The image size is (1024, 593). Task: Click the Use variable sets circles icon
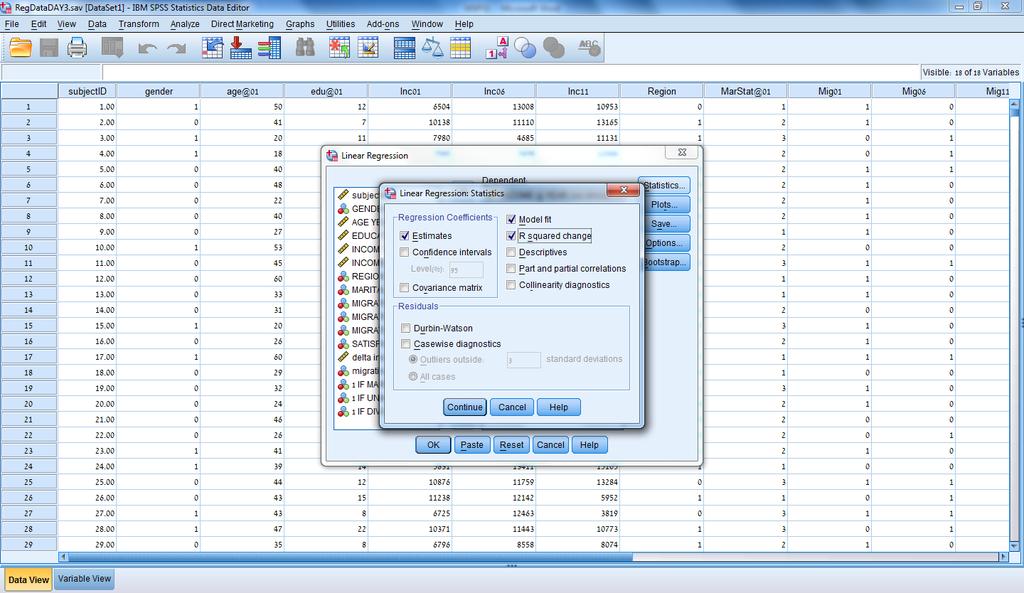525,48
